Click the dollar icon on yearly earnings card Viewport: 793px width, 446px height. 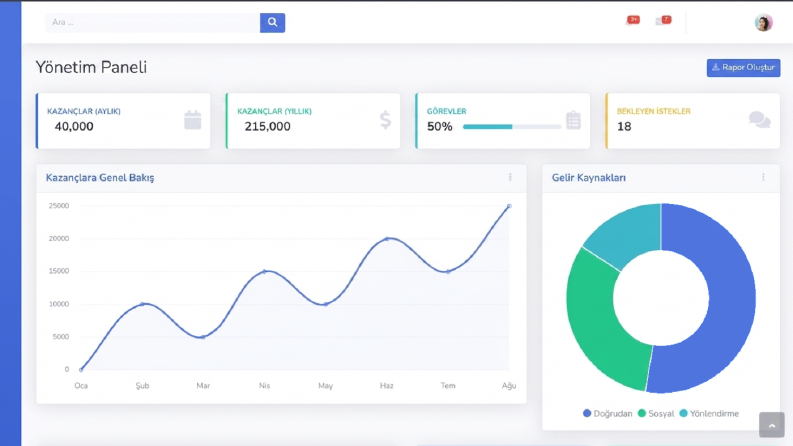click(385, 120)
